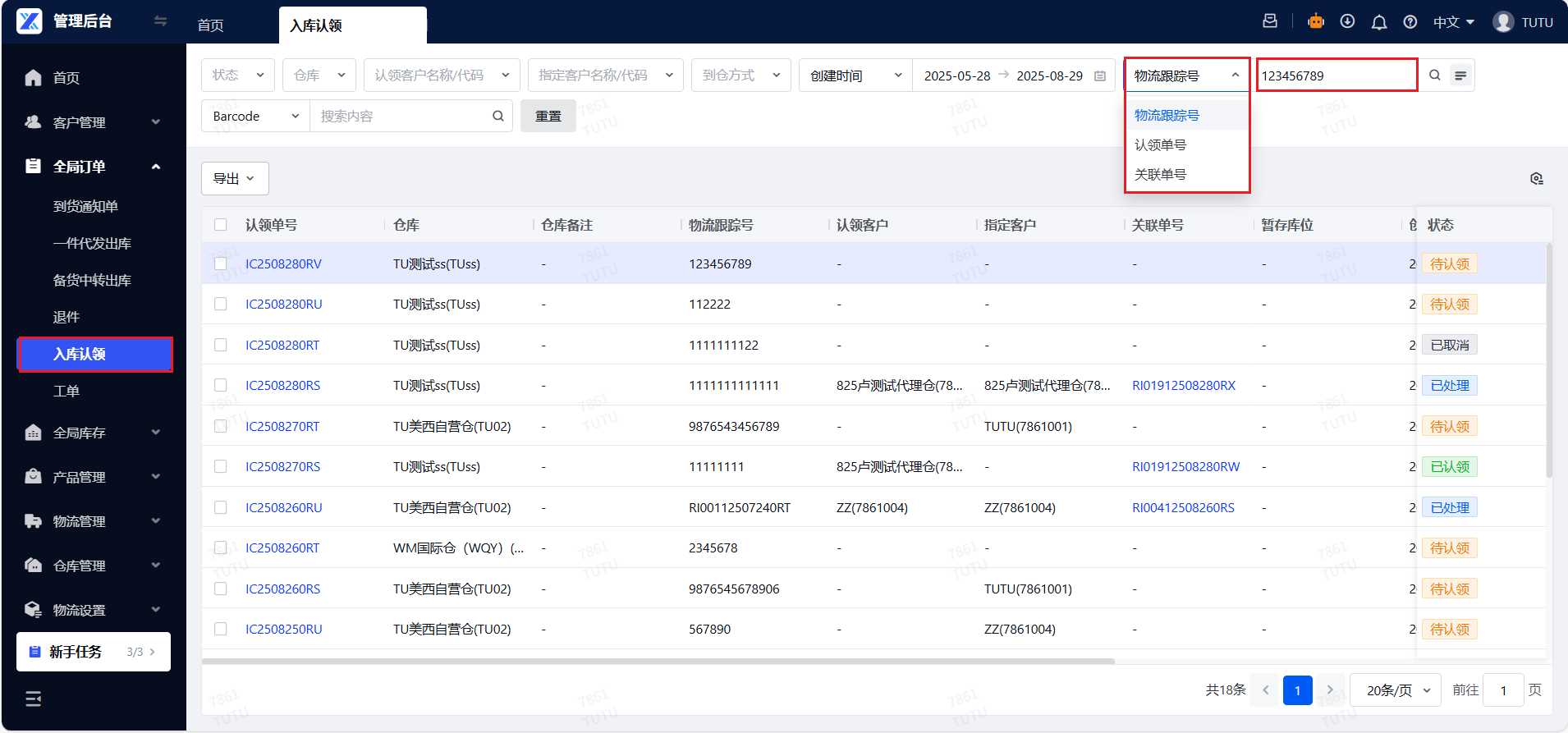Open table column settings gear icon

1536,179
